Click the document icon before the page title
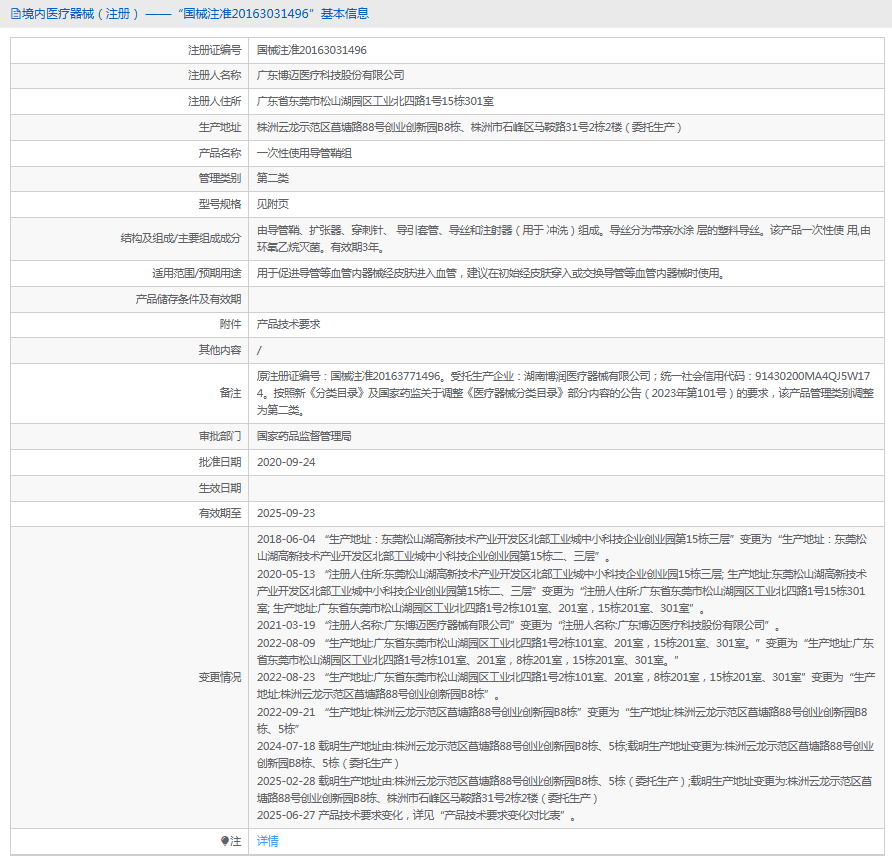The width and height of the screenshot is (892, 862). (x=16, y=14)
